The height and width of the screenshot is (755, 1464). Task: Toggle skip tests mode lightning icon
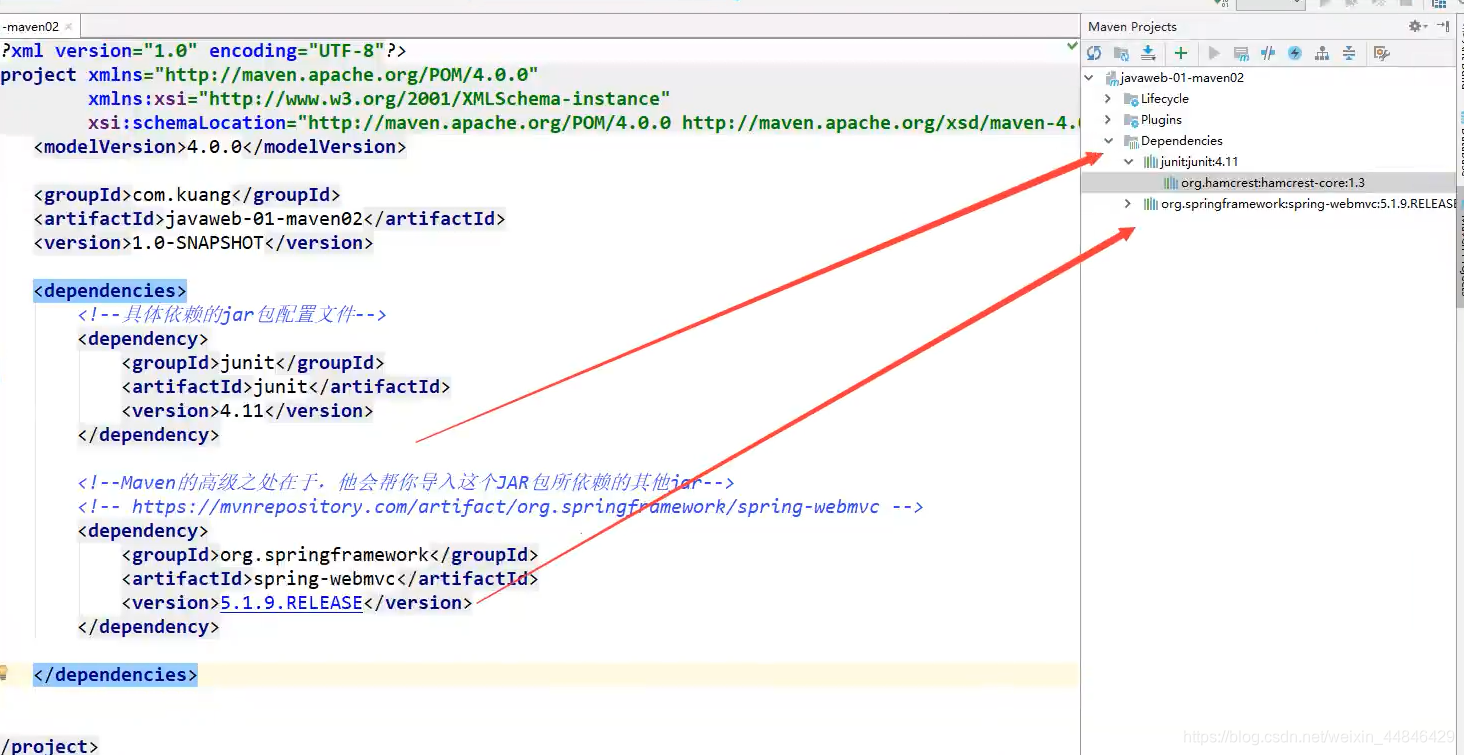pyautogui.click(x=1295, y=53)
